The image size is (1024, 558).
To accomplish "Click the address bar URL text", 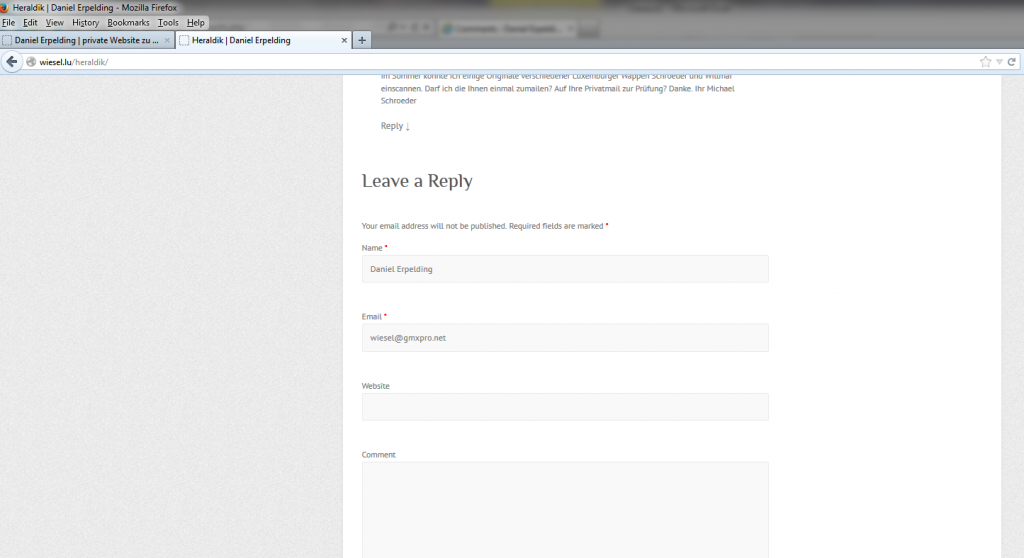I will coord(73,62).
